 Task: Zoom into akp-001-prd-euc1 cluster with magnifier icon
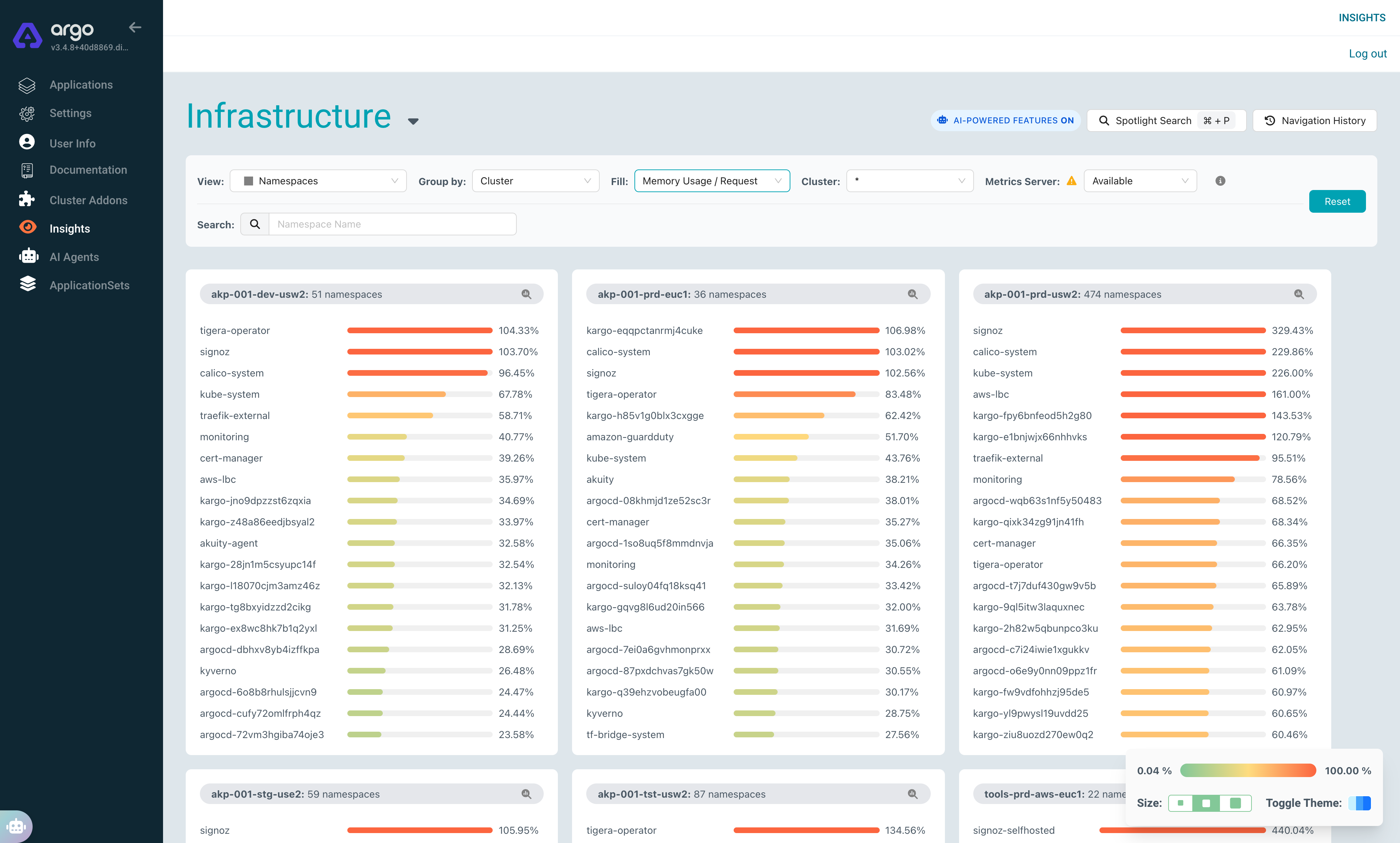[x=913, y=294]
